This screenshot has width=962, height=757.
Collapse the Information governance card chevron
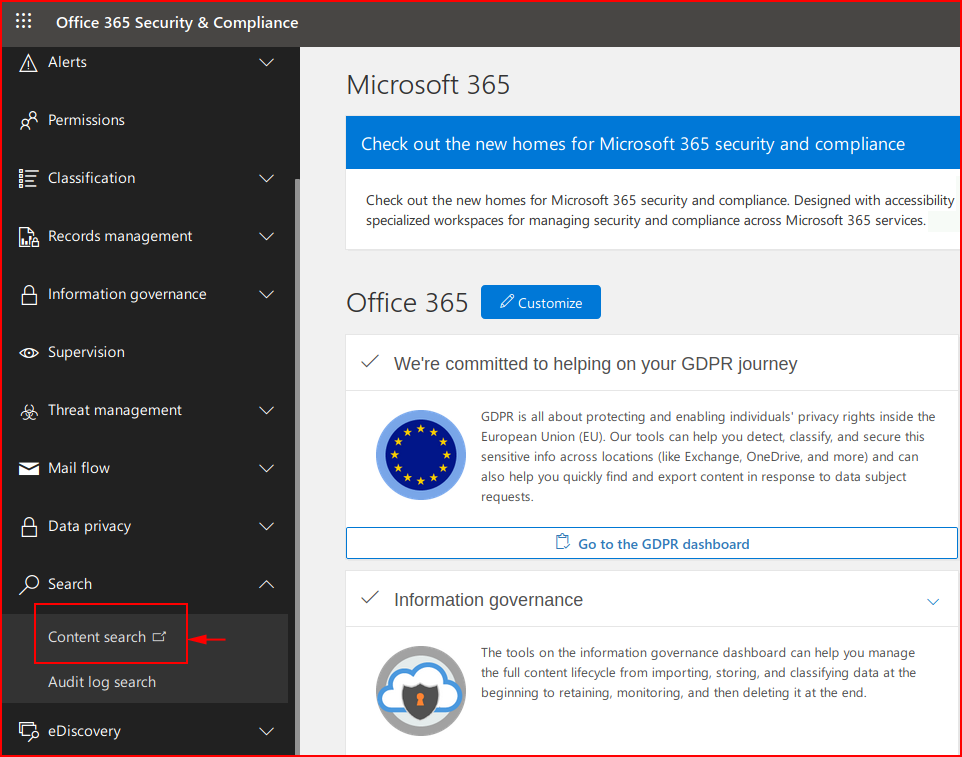click(933, 602)
